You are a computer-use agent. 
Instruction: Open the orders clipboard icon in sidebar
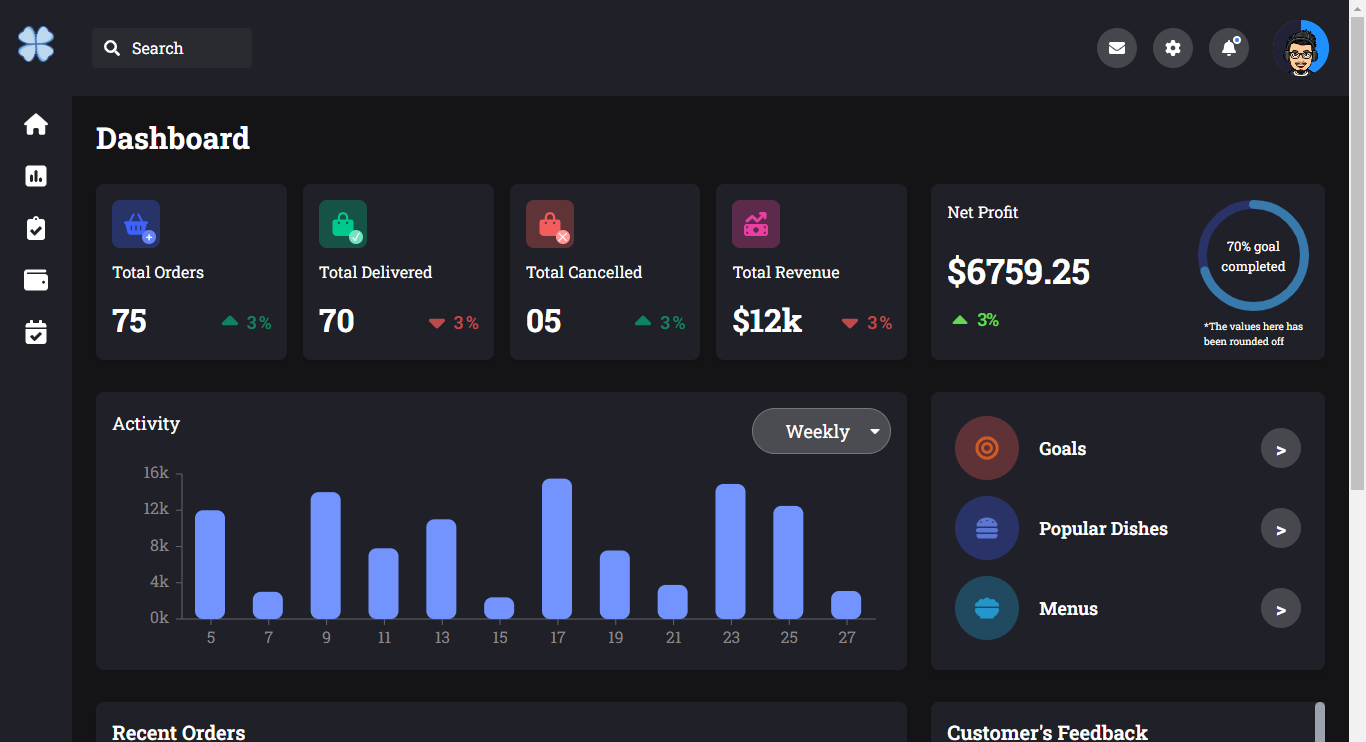[35, 228]
